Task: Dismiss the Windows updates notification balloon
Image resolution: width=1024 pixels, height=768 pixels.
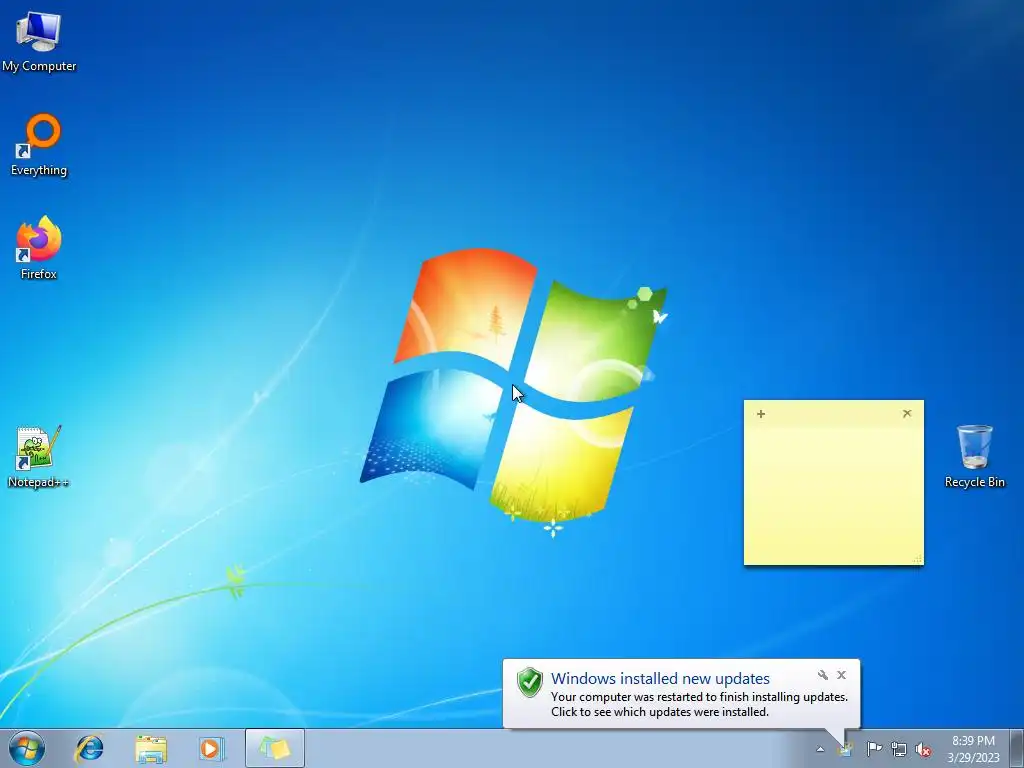Action: pos(842,675)
